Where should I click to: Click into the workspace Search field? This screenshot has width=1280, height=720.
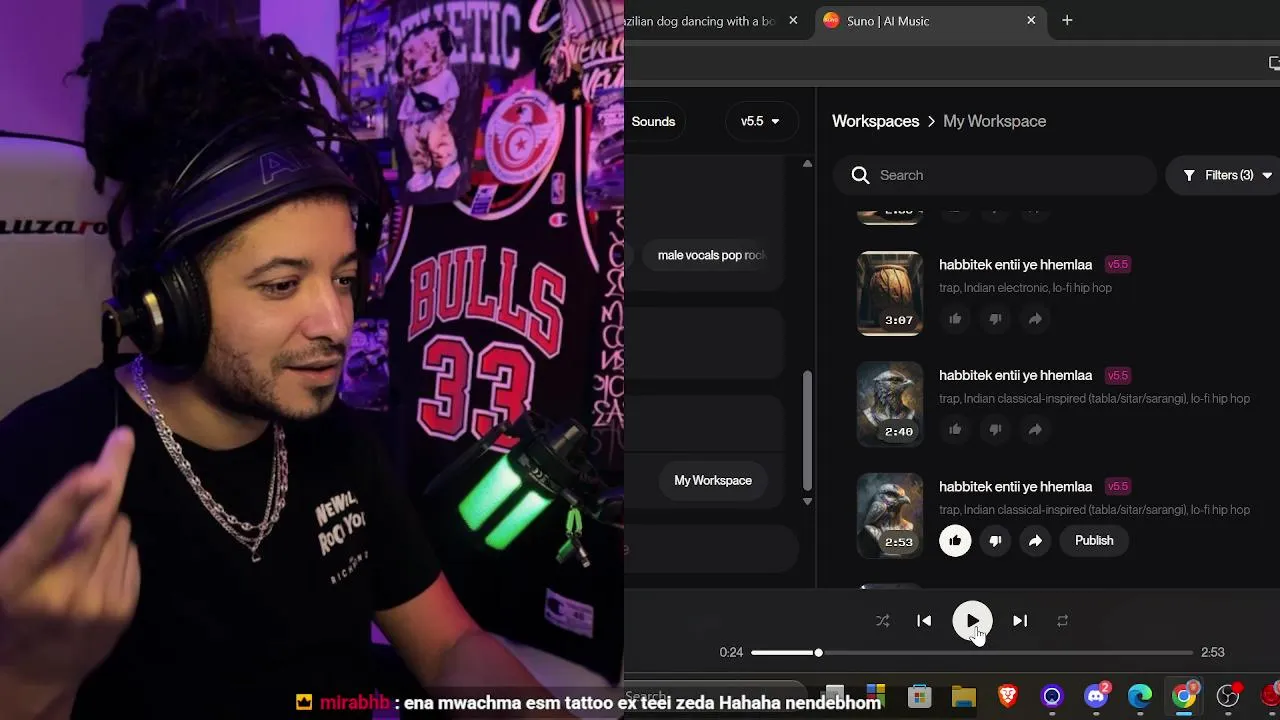995,175
